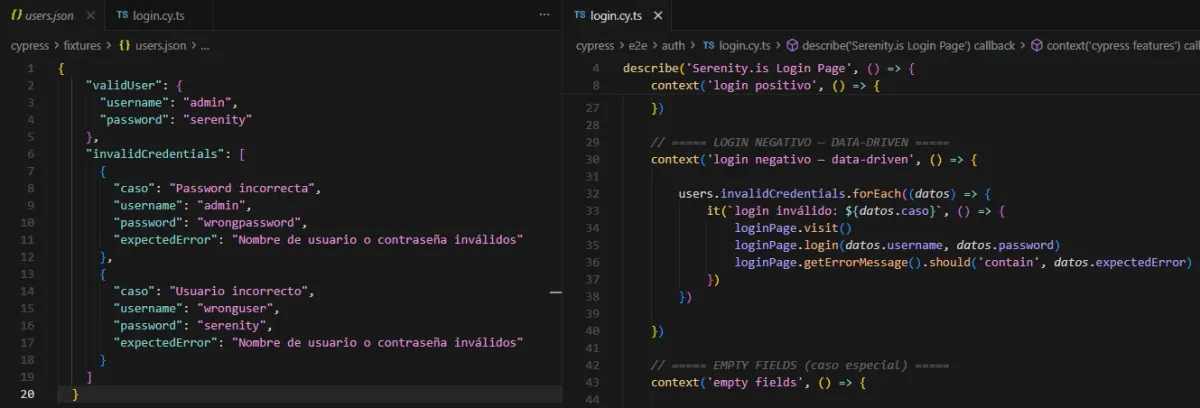Open 'cypress' breadcrumb in right editor
Viewport: 1200px width, 408px height.
click(595, 46)
